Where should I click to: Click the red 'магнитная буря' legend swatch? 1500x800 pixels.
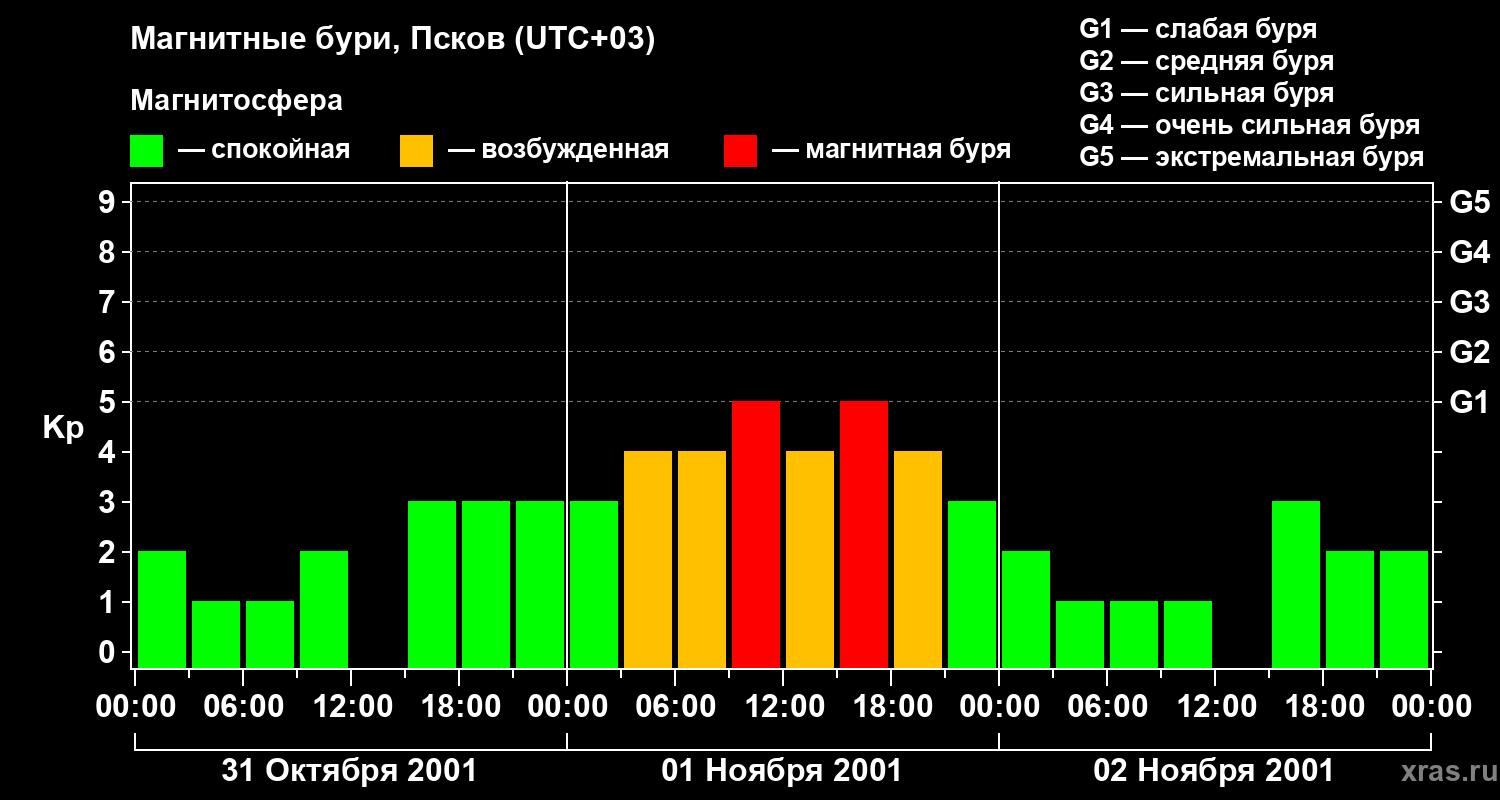(740, 151)
